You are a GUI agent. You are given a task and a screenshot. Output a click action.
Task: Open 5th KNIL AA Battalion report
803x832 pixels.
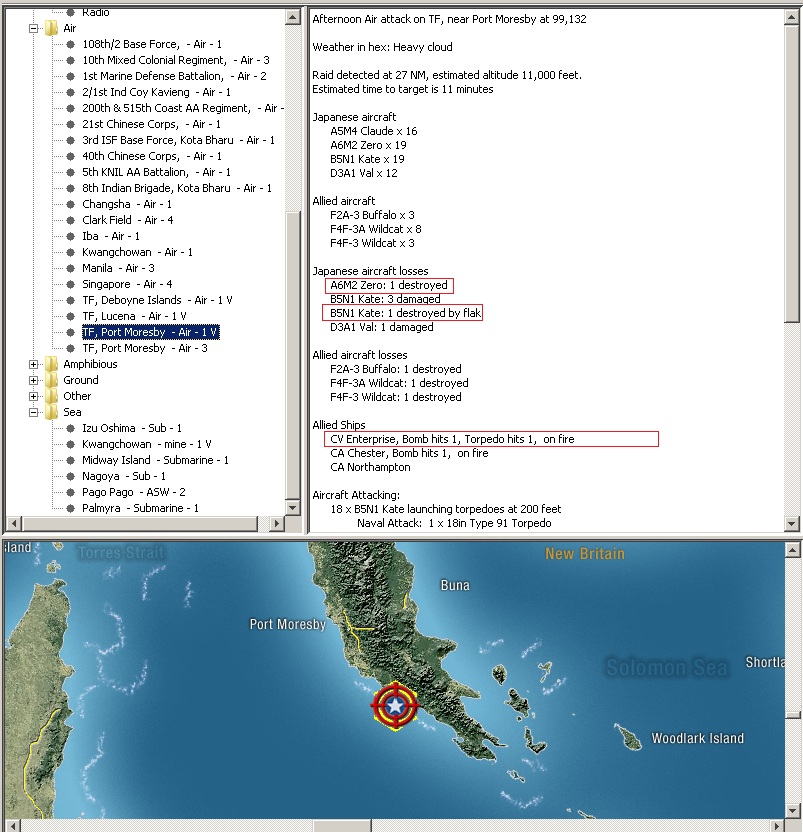pos(157,172)
